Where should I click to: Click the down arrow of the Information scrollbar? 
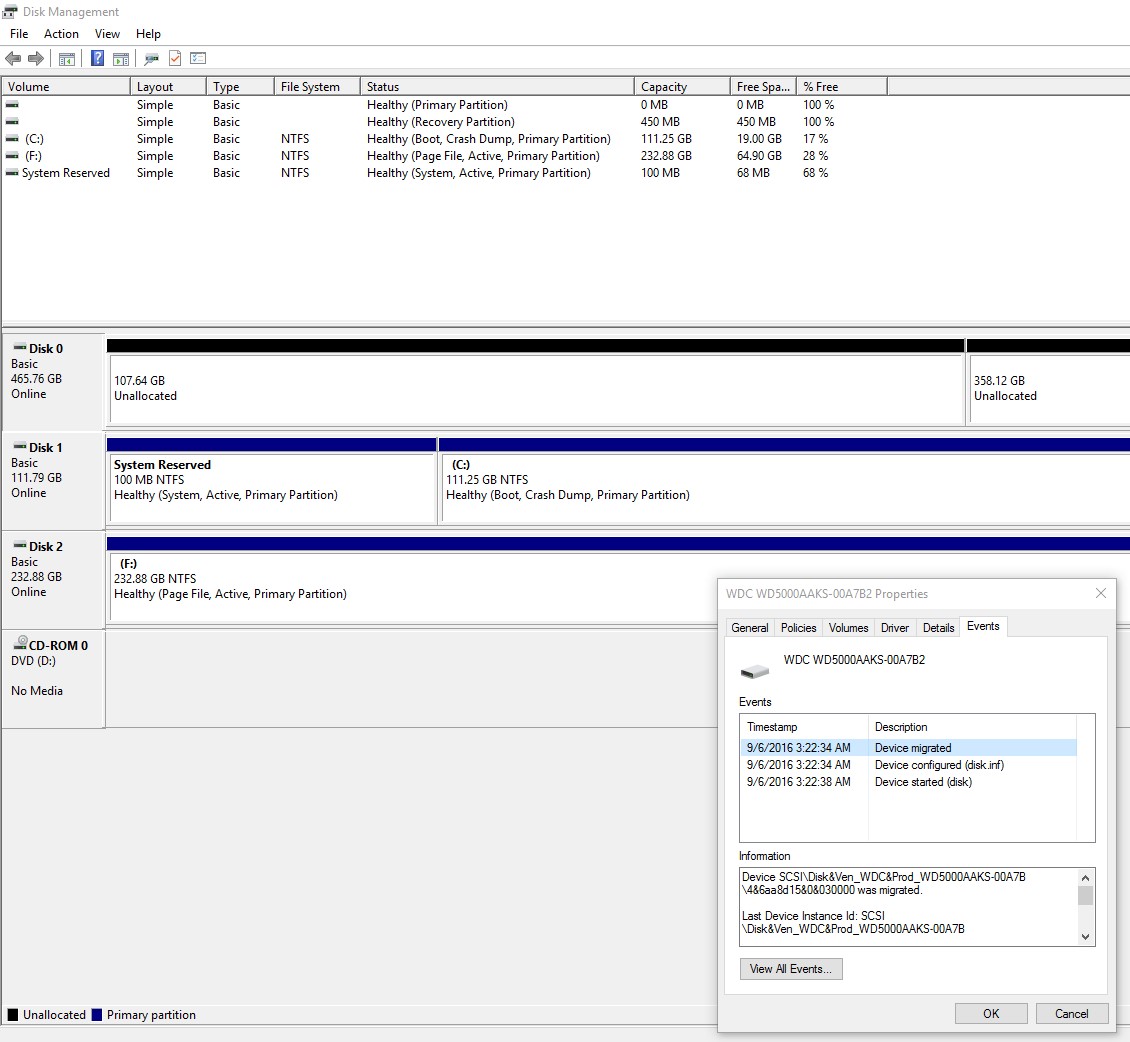click(1085, 937)
